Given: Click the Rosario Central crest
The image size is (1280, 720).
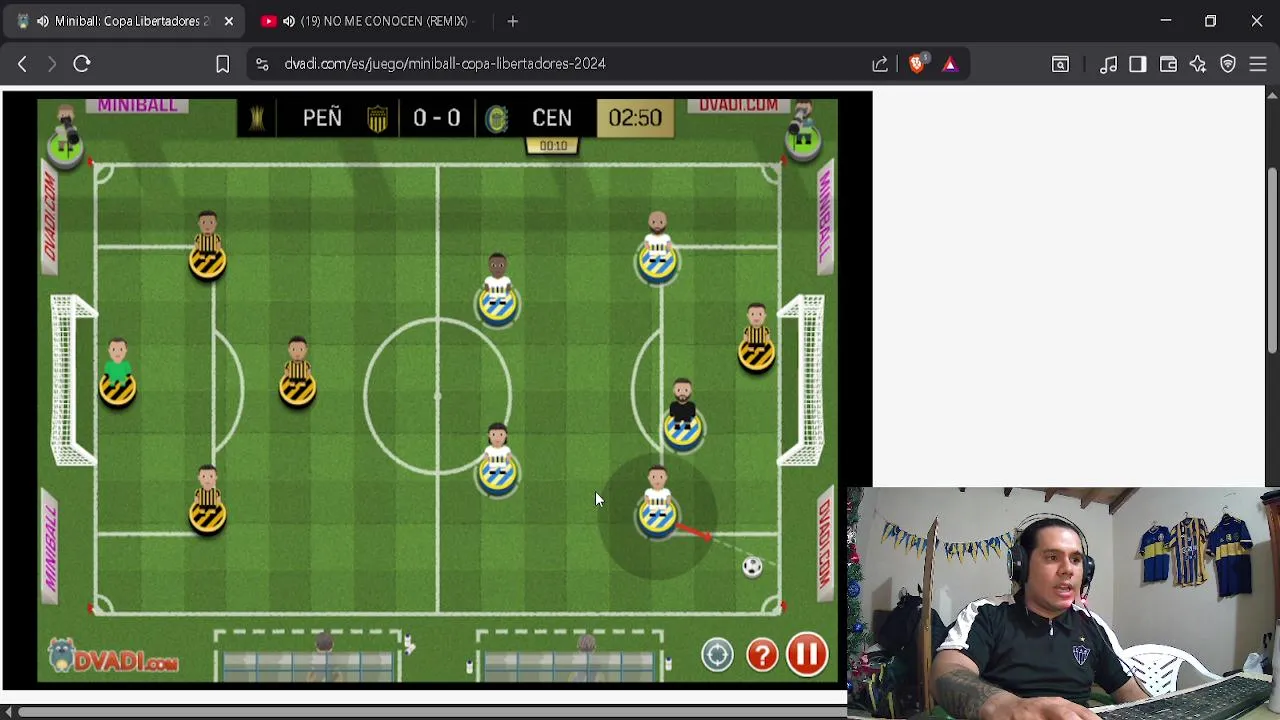Looking at the screenshot, I should pyautogui.click(x=497, y=118).
